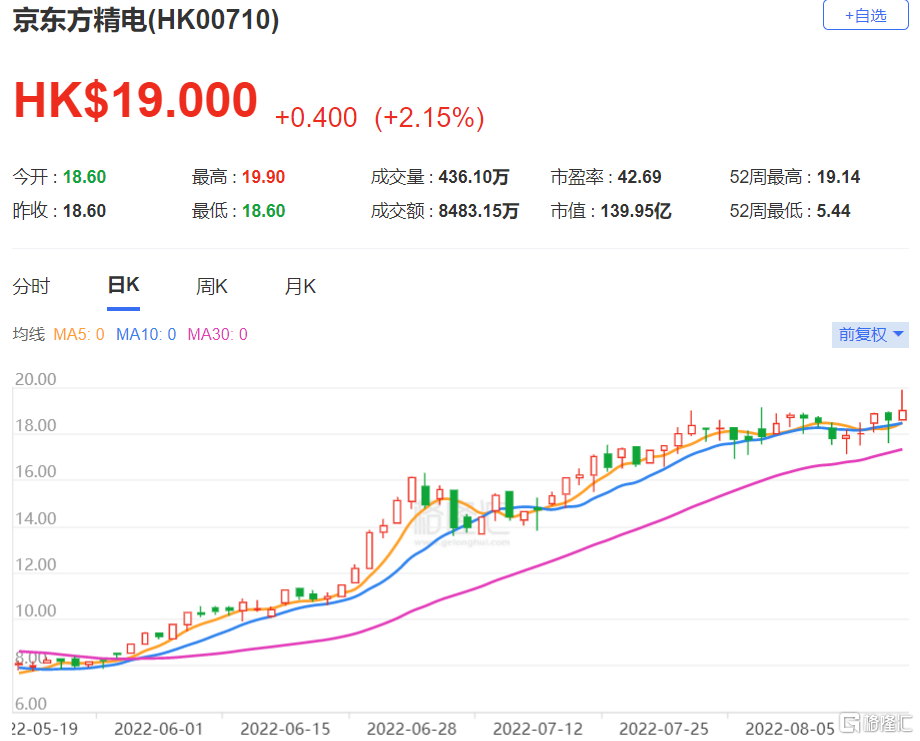Screen dimensions: 920x741
Task: Select the 日K daily candlestick tab
Action: point(123,285)
